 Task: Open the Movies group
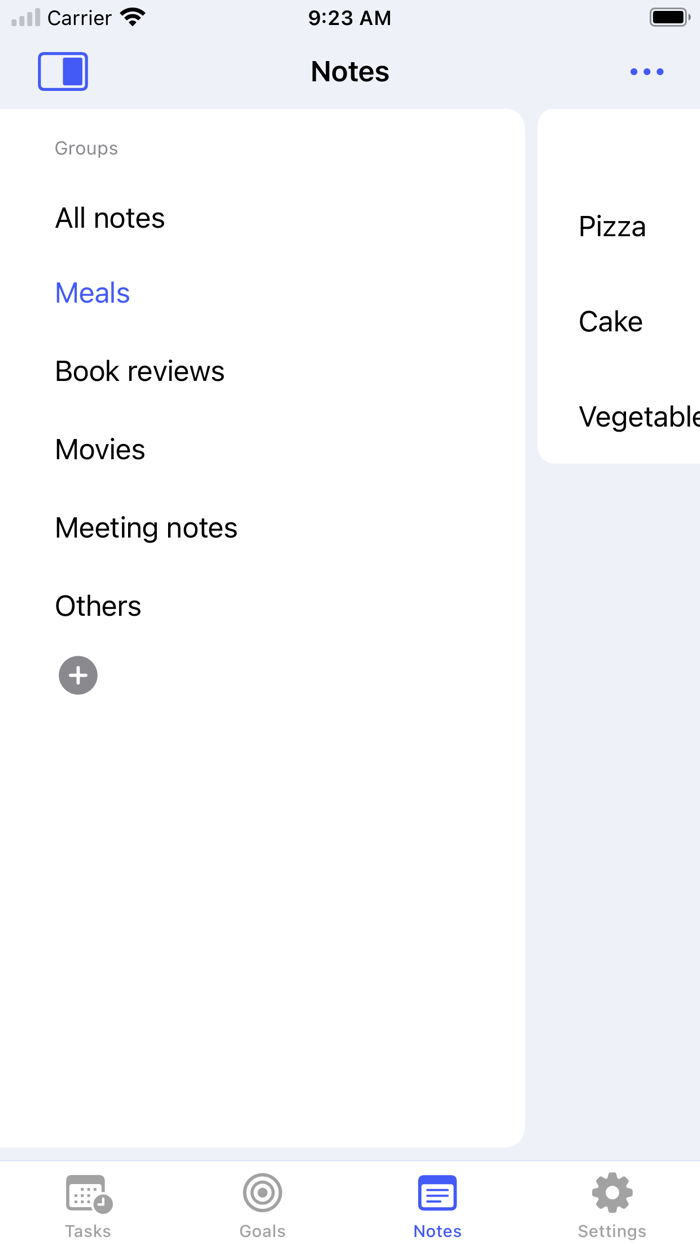(100, 449)
